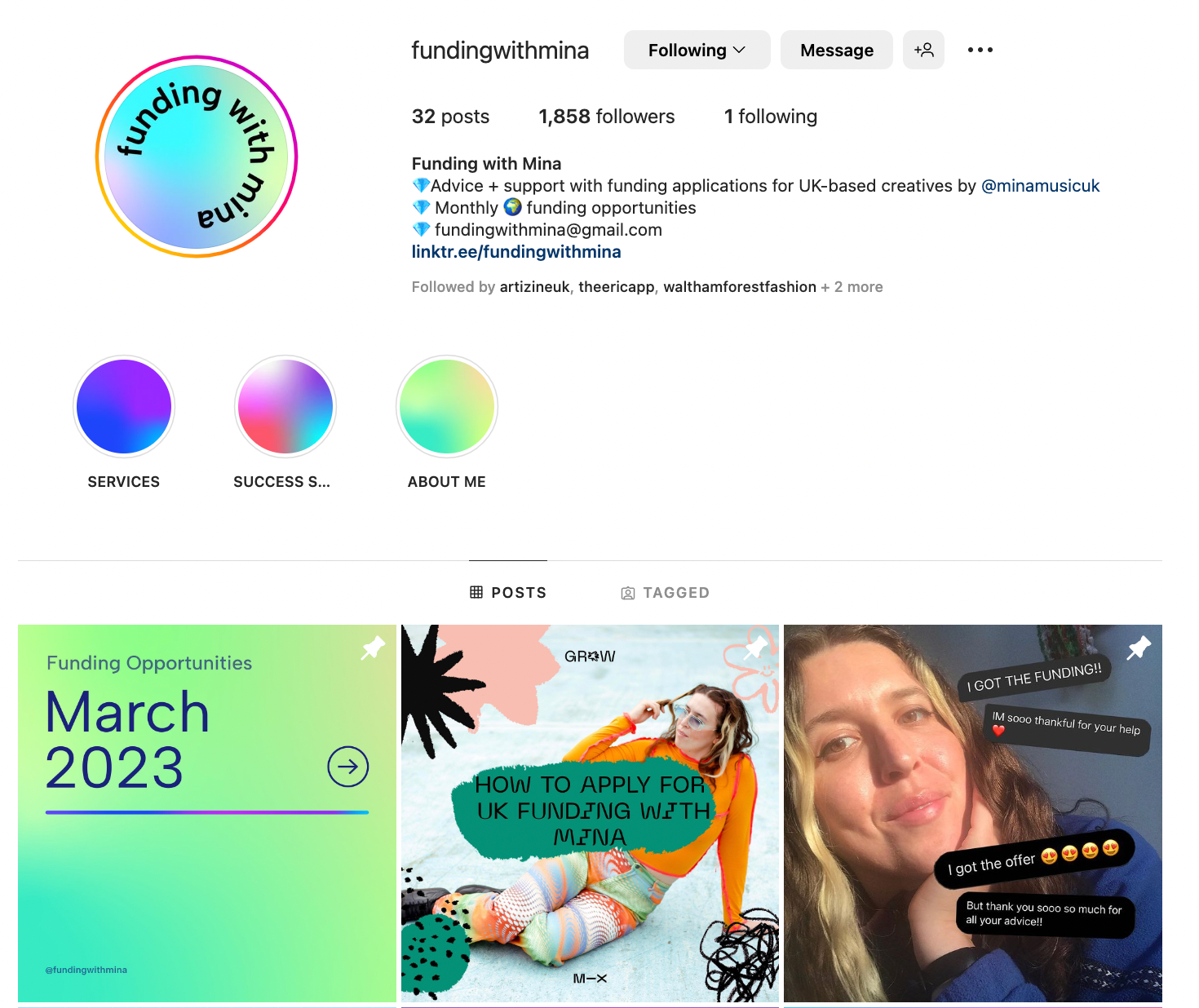Switch to the POSTS tab
Viewport: 1199px width, 1008px height.
[x=508, y=593]
